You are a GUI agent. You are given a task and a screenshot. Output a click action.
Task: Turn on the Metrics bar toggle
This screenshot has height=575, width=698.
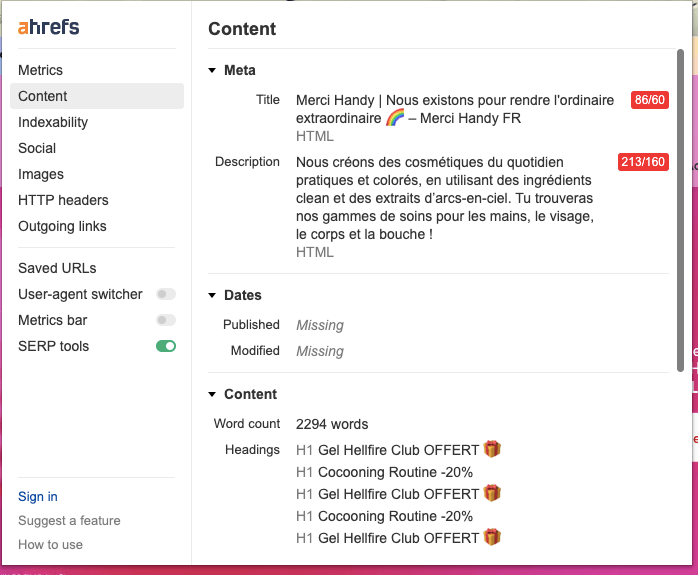(x=166, y=320)
